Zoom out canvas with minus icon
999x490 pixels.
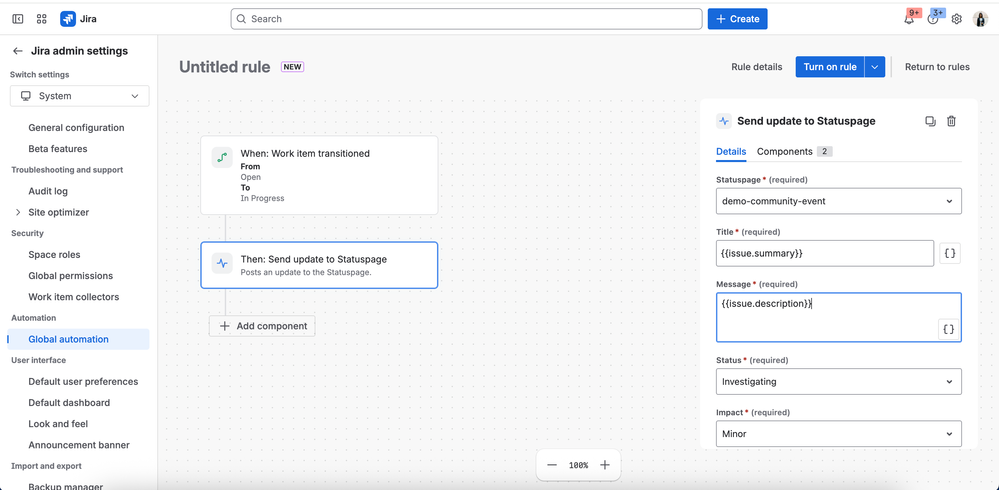click(552, 465)
